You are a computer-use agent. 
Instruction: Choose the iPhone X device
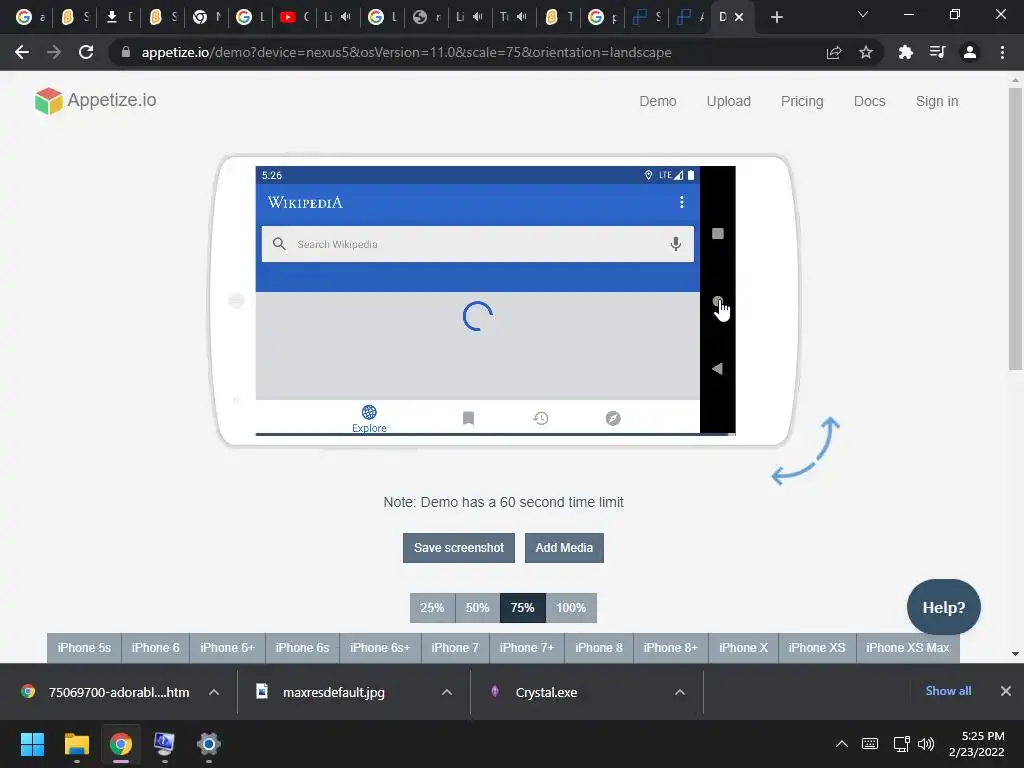coord(743,648)
